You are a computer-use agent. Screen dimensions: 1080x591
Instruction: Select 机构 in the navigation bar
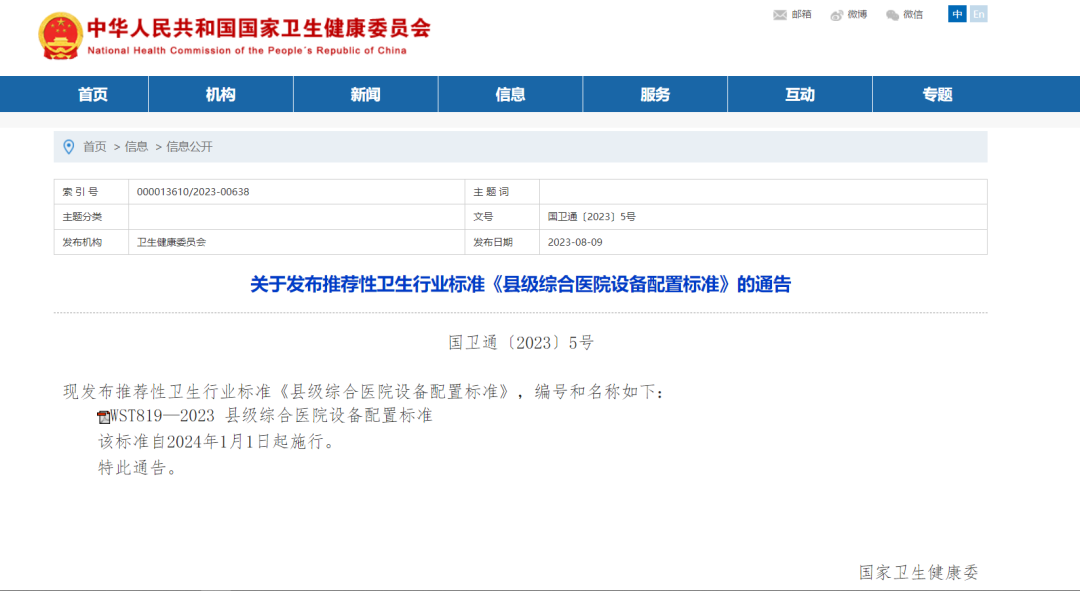coord(220,94)
